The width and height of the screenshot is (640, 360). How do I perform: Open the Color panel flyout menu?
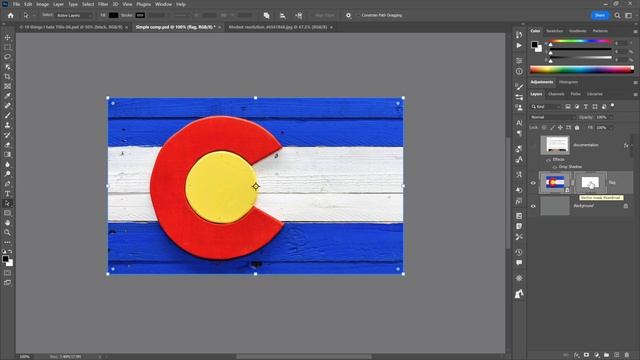pyautogui.click(x=635, y=31)
